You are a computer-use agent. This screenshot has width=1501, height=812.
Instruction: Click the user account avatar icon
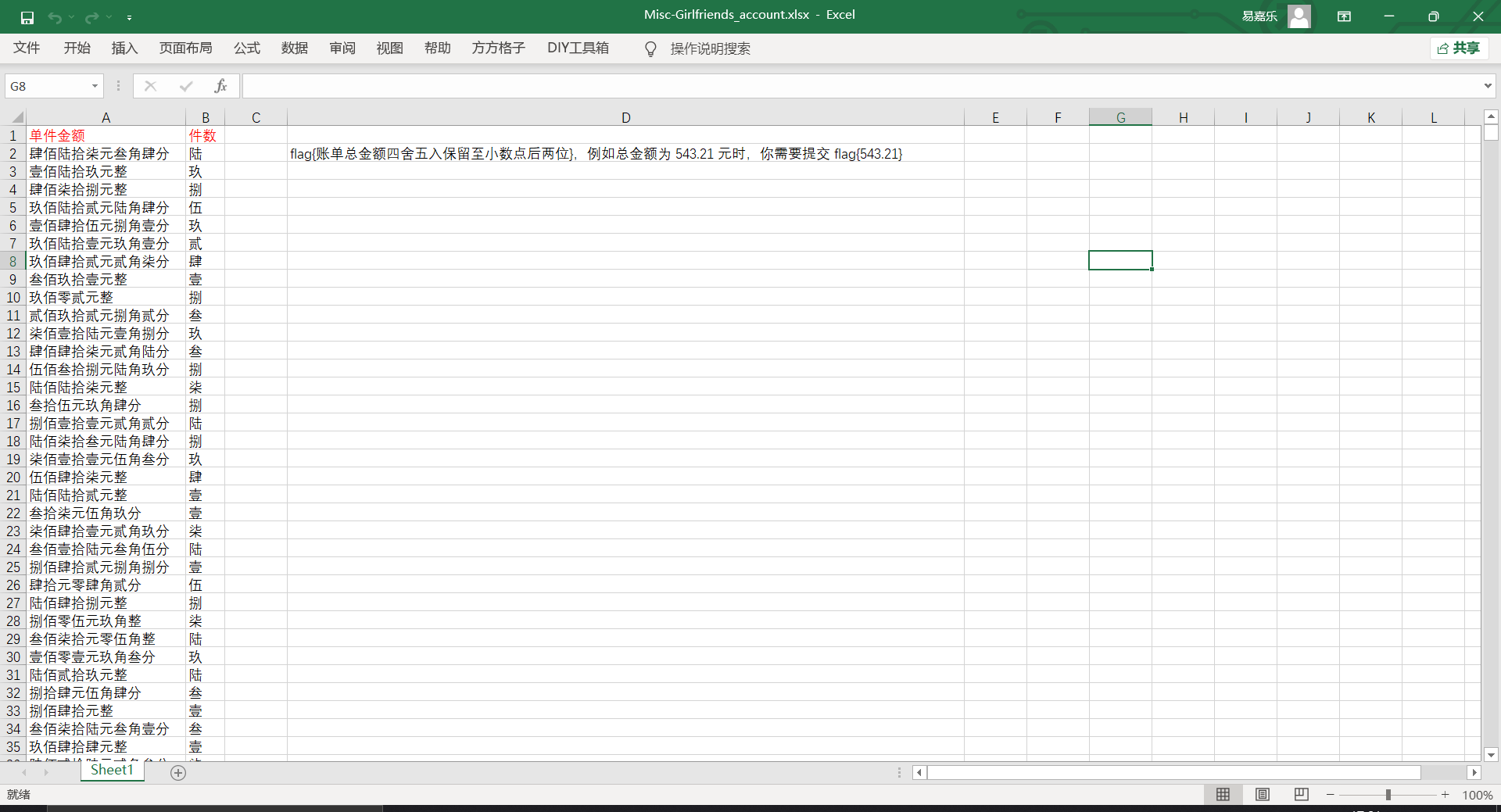[x=1299, y=16]
